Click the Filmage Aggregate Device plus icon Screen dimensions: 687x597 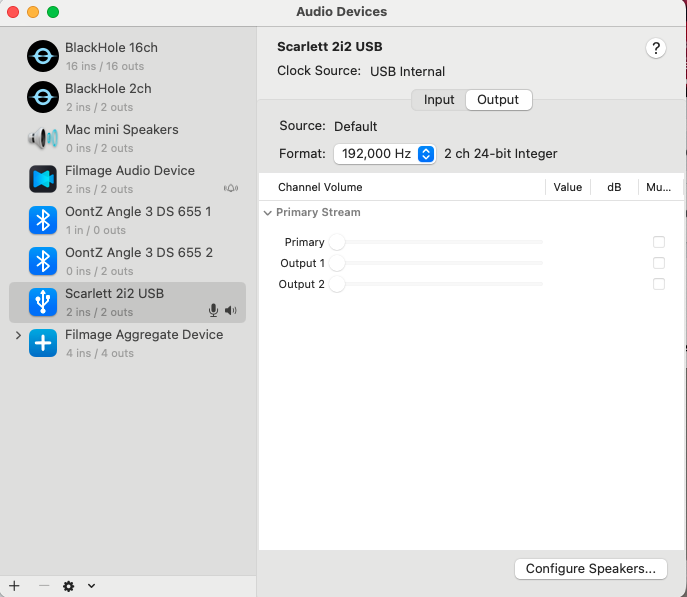pos(43,343)
